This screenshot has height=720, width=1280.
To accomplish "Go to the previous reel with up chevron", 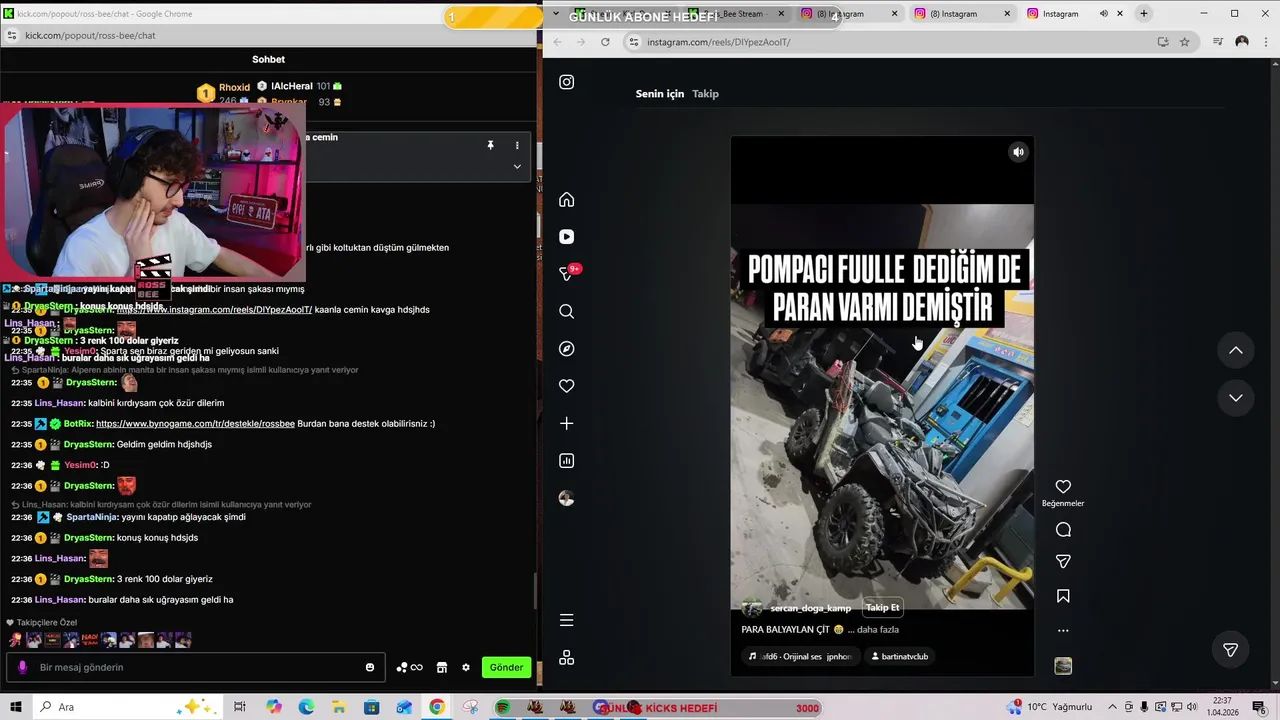I will point(1236,350).
